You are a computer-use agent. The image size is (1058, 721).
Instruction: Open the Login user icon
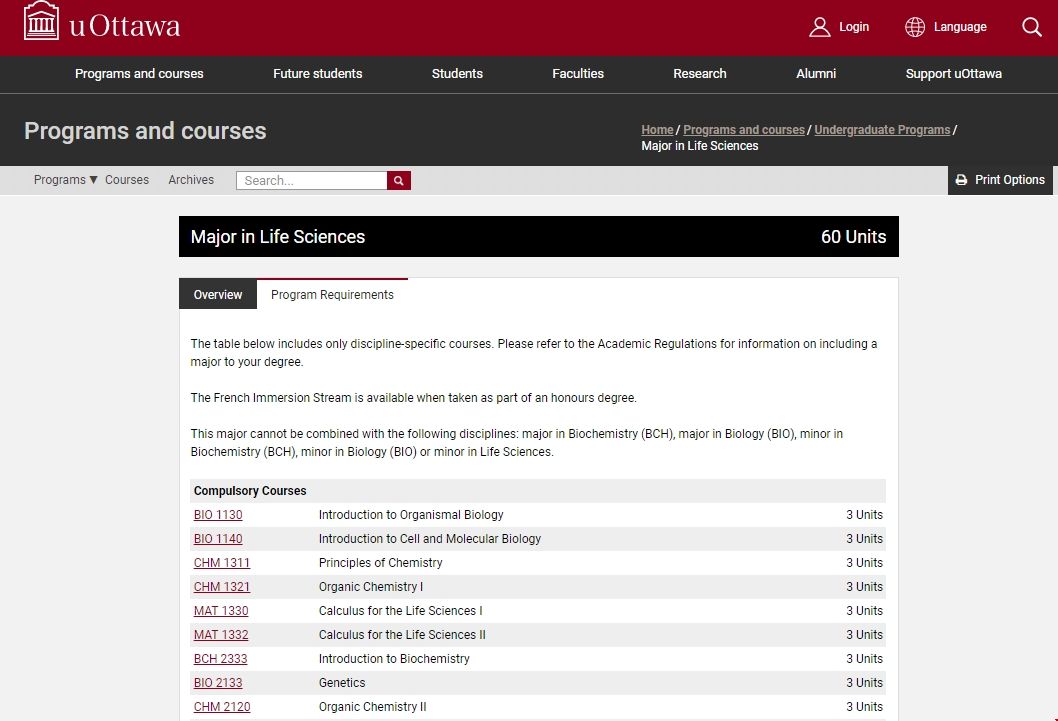[820, 27]
